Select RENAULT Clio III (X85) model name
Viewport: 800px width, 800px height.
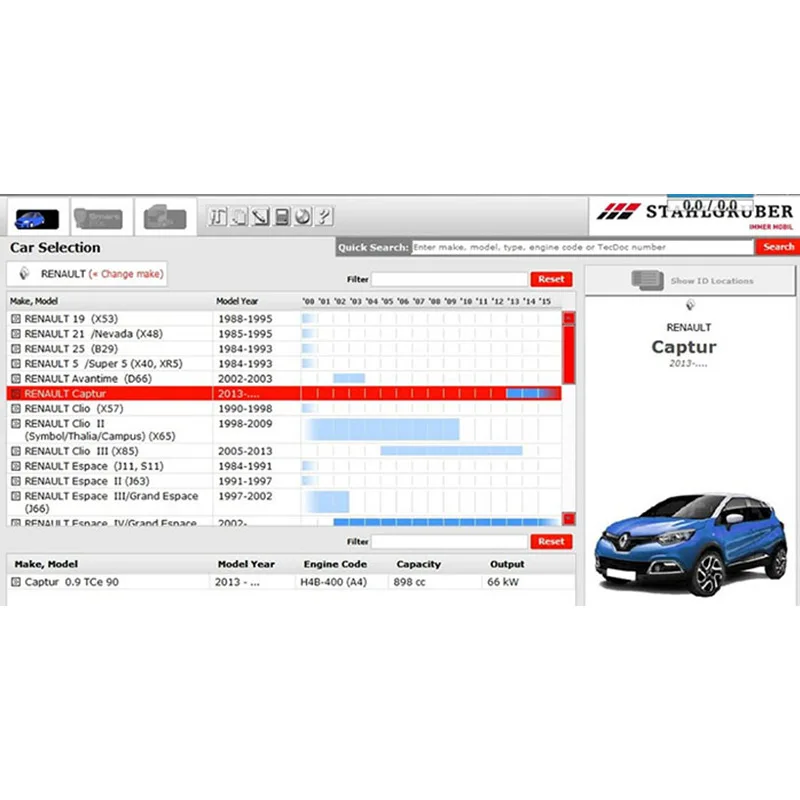point(81,451)
